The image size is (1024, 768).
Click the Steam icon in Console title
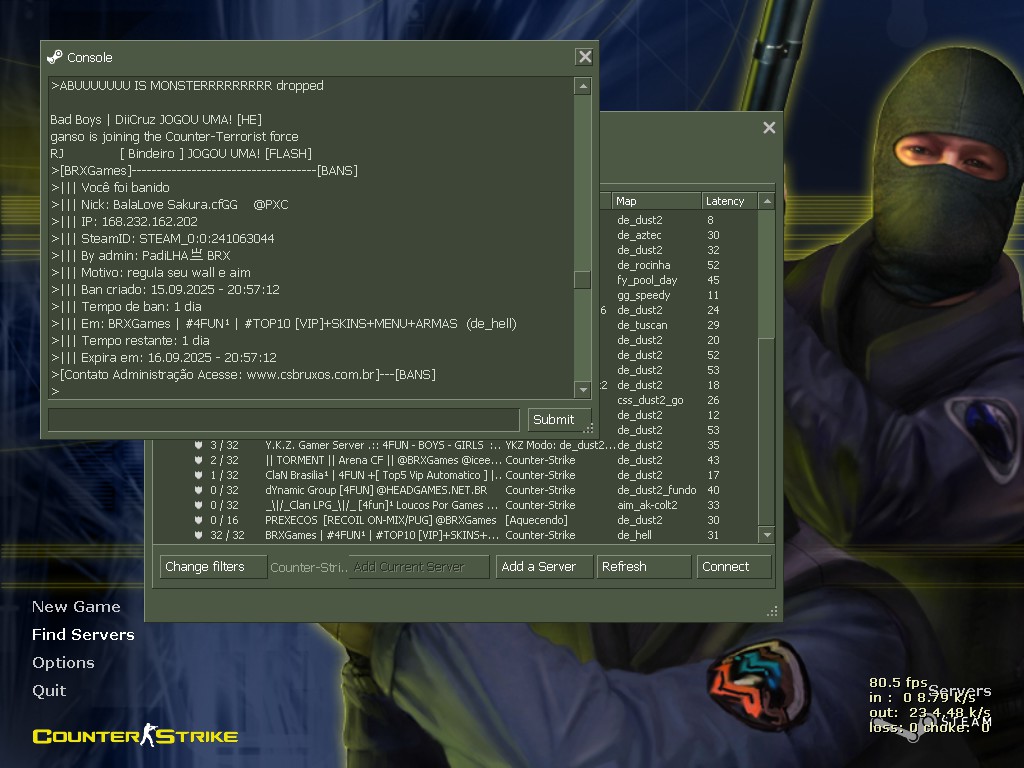click(x=55, y=57)
